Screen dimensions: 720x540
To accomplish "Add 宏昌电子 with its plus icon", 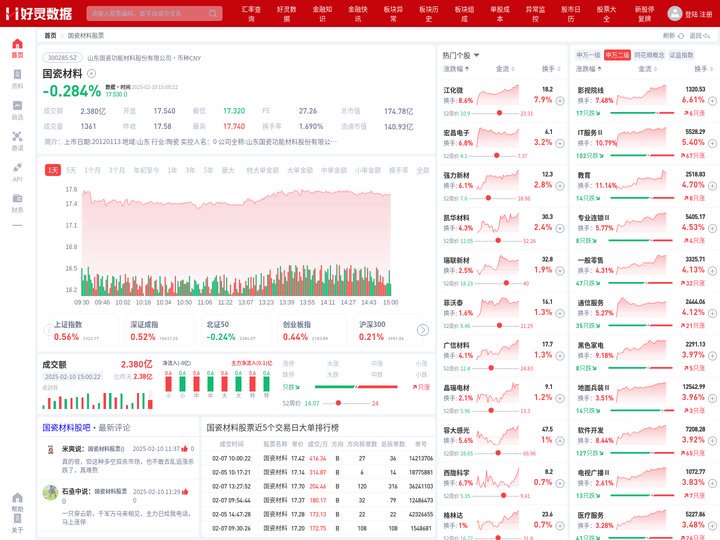I will click(x=560, y=143).
